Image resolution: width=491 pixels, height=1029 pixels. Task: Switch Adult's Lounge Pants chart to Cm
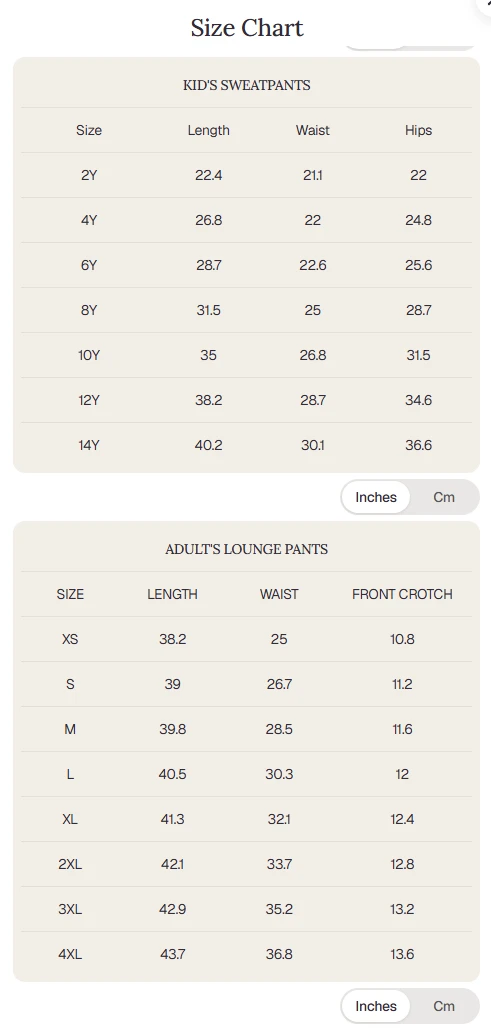(x=444, y=1006)
